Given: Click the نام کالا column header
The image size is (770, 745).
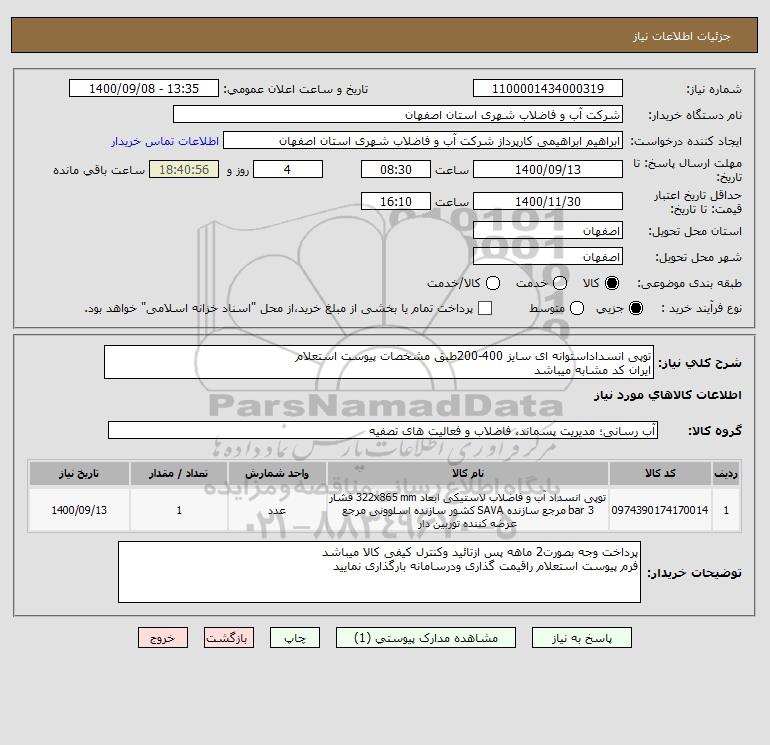Looking at the screenshot, I should pos(468,473).
